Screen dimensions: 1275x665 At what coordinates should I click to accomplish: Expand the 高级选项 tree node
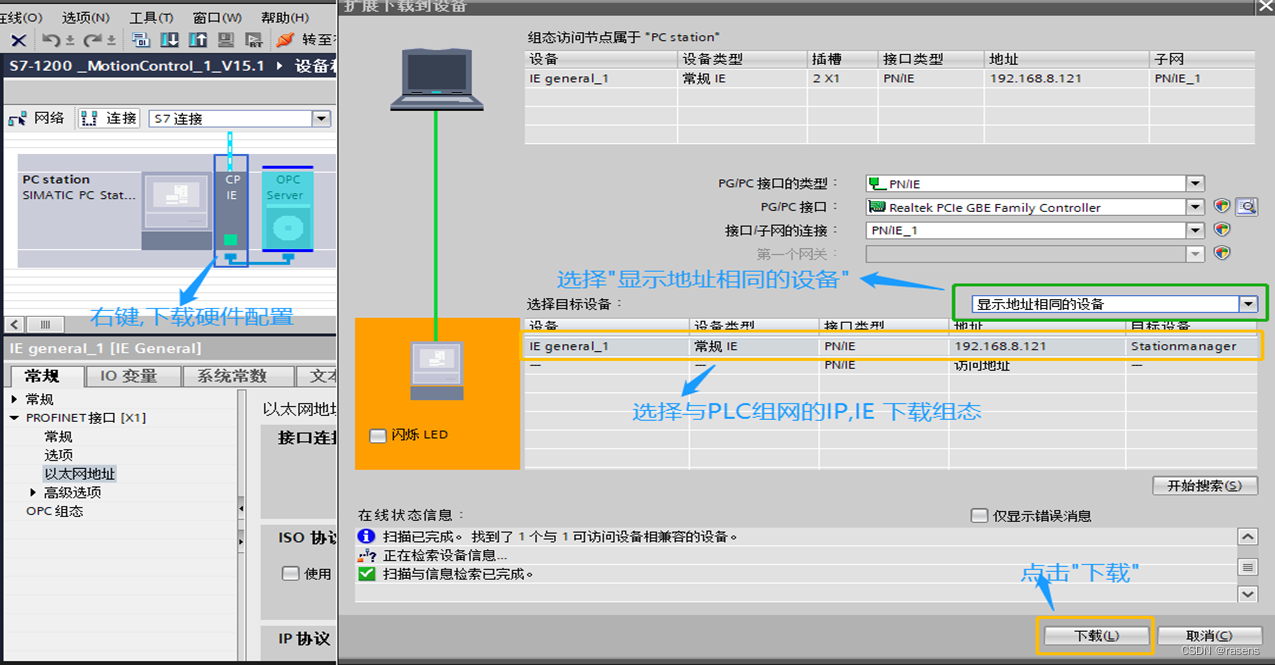(33, 492)
